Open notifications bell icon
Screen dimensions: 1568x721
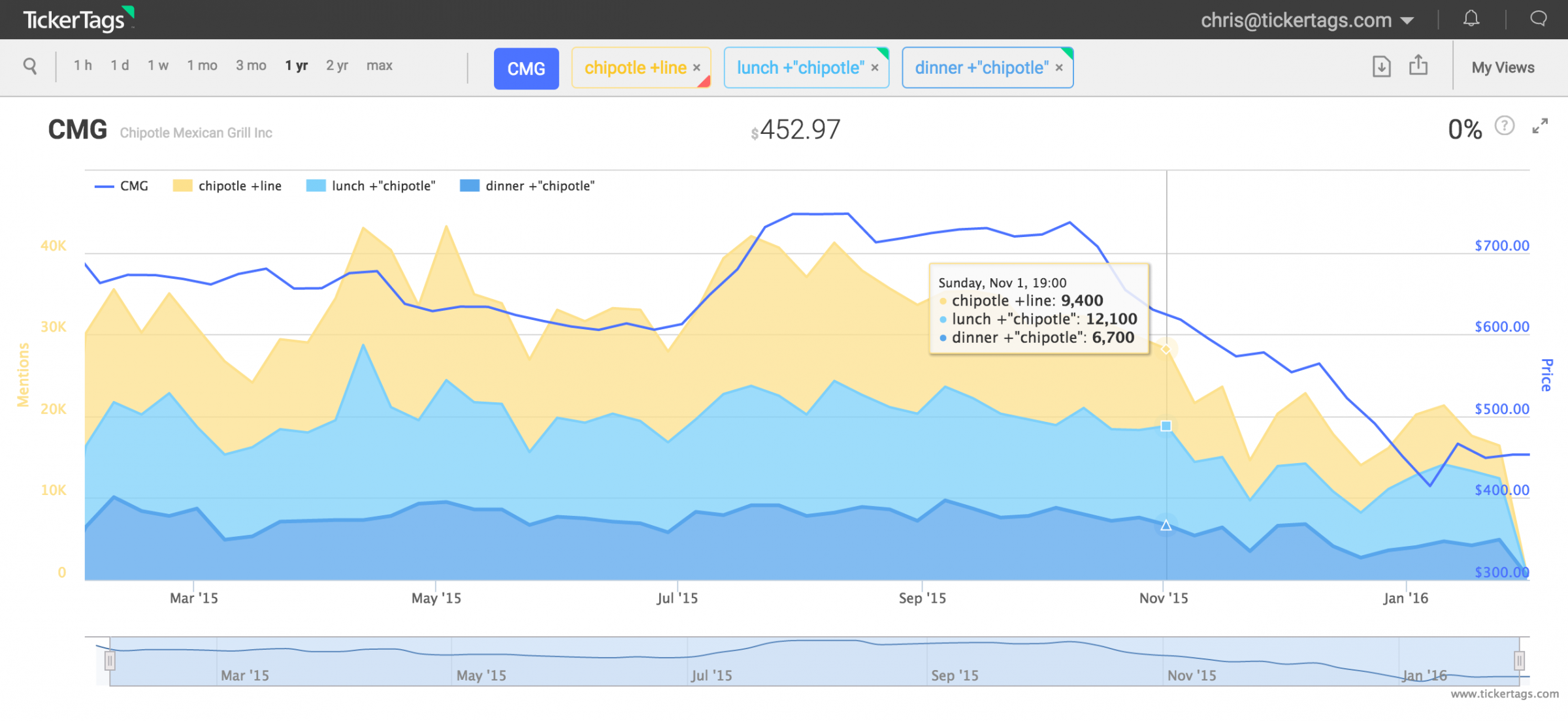(x=1471, y=19)
